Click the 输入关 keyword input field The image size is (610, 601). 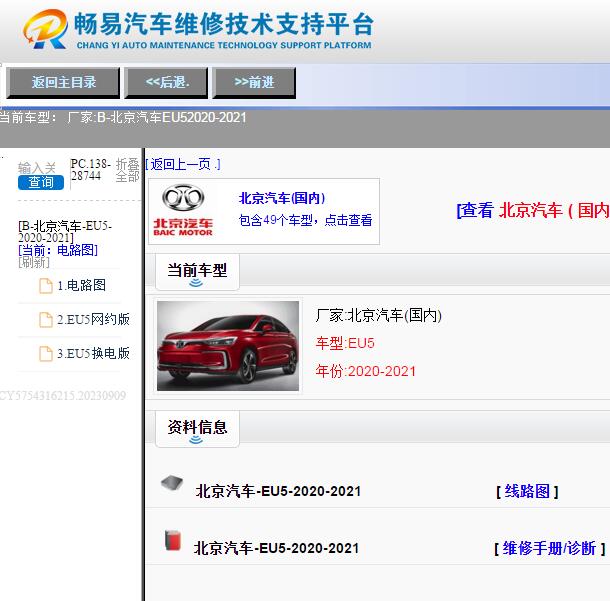point(37,168)
